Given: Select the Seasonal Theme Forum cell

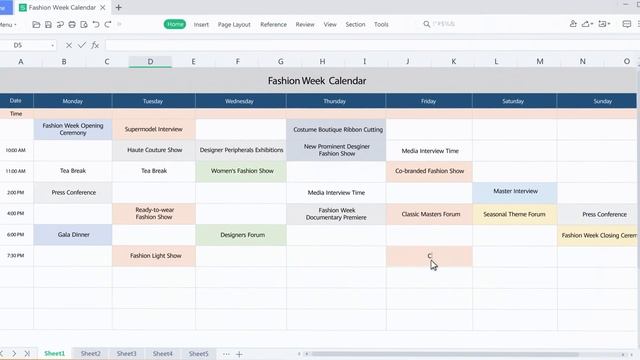Looking at the screenshot, I should click(515, 214).
